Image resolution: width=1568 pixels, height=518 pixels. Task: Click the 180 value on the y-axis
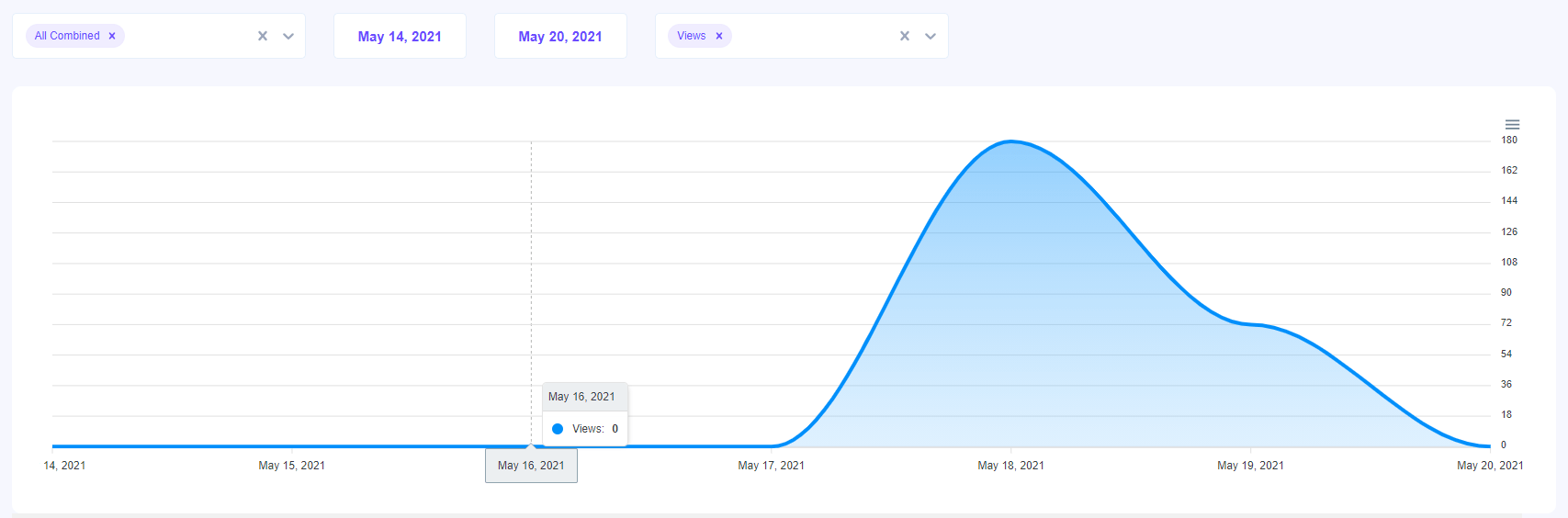pyautogui.click(x=1509, y=141)
